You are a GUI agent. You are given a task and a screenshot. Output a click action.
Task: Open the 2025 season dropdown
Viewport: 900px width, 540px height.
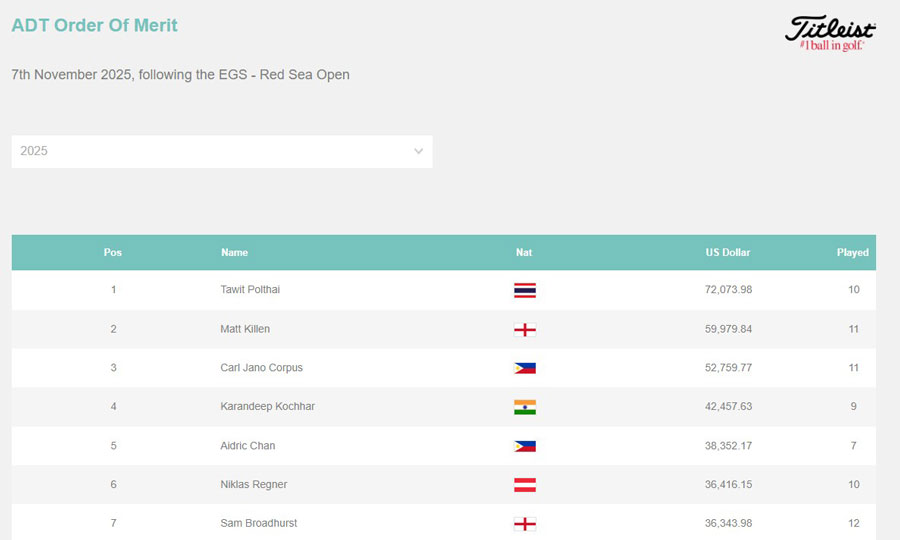(221, 151)
